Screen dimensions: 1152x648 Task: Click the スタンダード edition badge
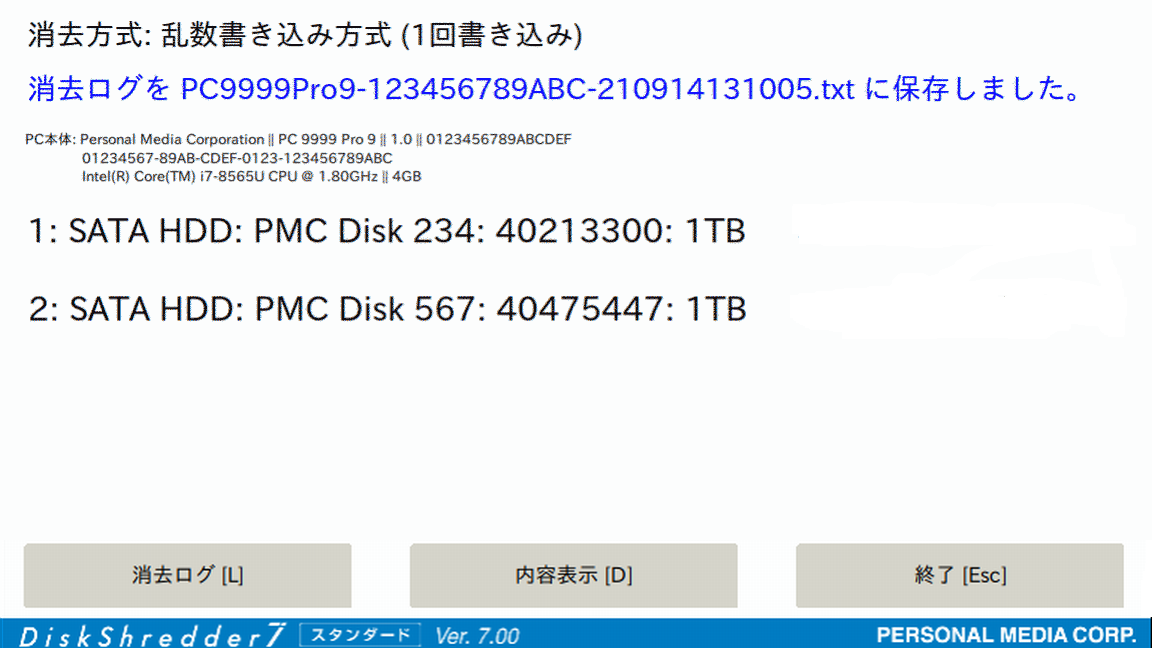coord(360,636)
